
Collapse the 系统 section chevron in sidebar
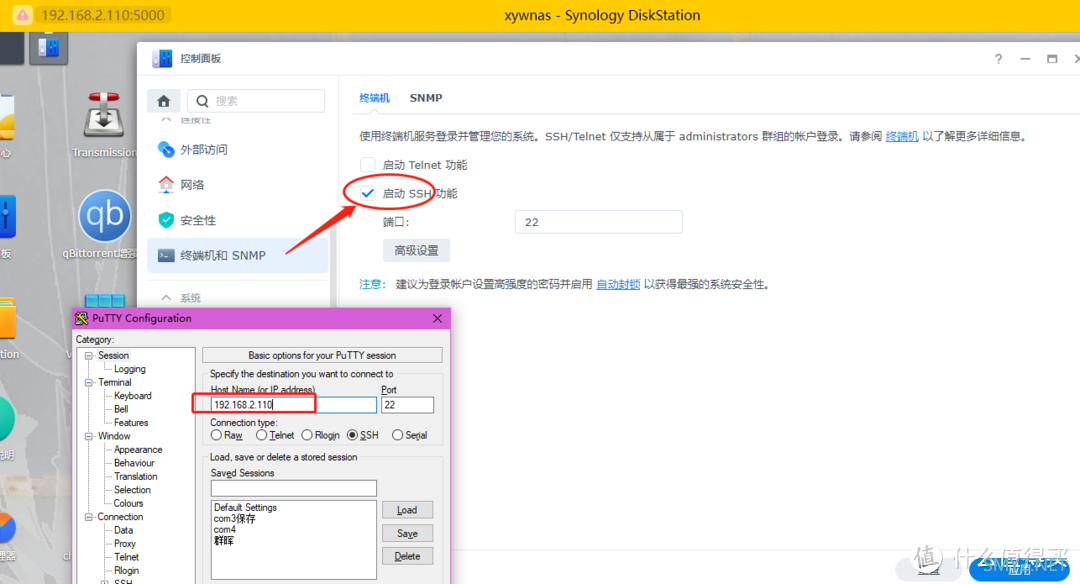point(166,298)
